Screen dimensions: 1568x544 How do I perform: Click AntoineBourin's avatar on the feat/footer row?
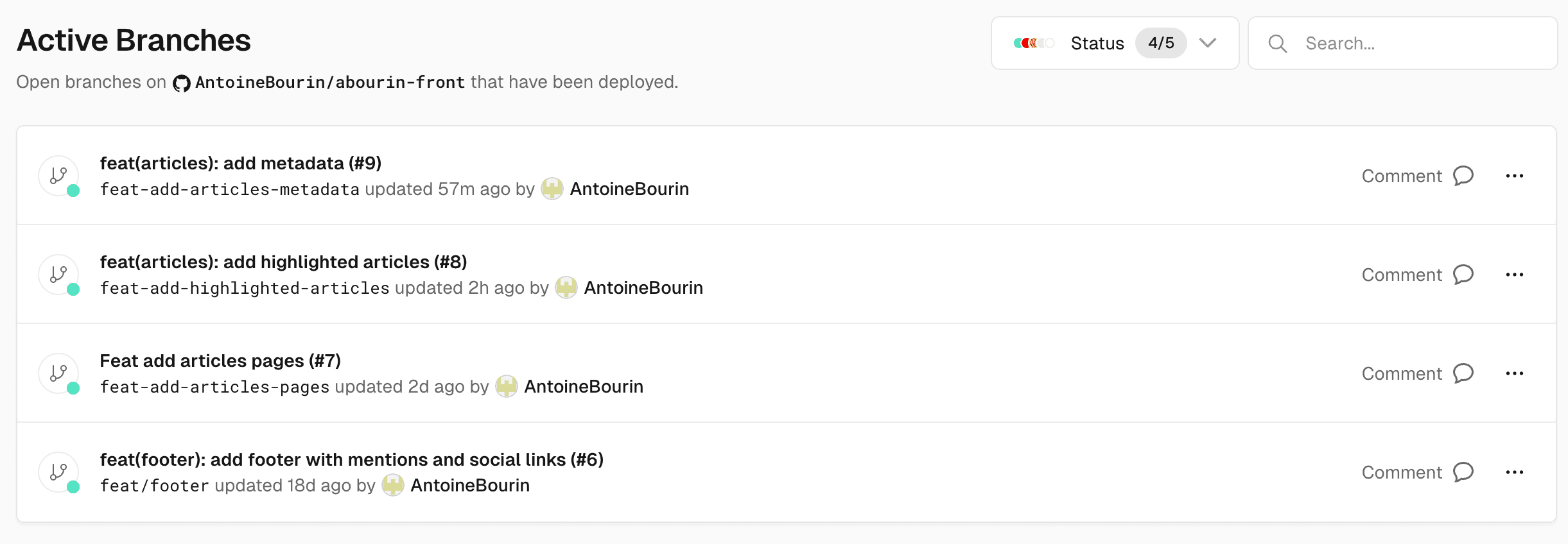(x=393, y=484)
